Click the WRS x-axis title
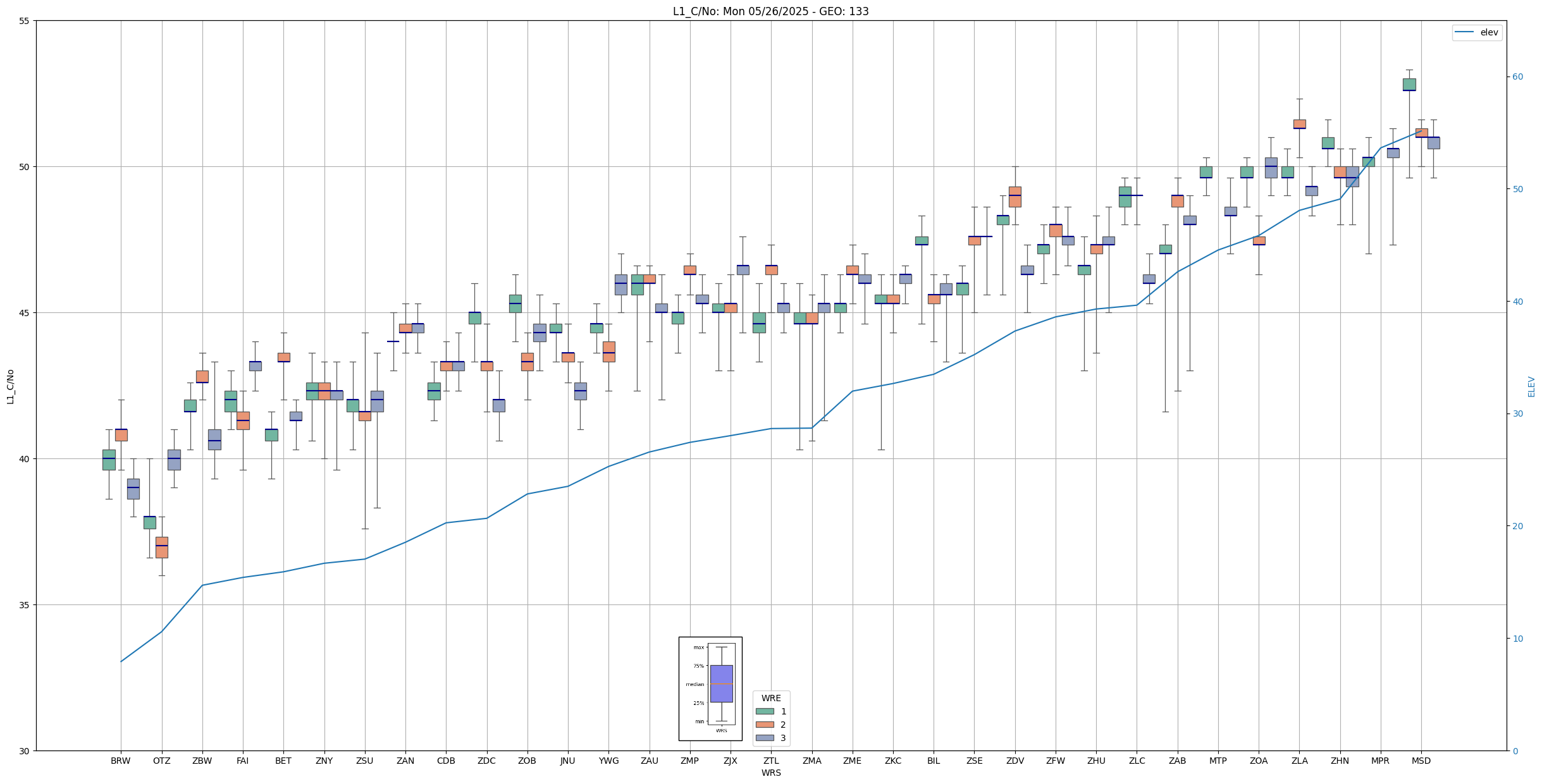The width and height of the screenshot is (1542, 784). (770, 773)
